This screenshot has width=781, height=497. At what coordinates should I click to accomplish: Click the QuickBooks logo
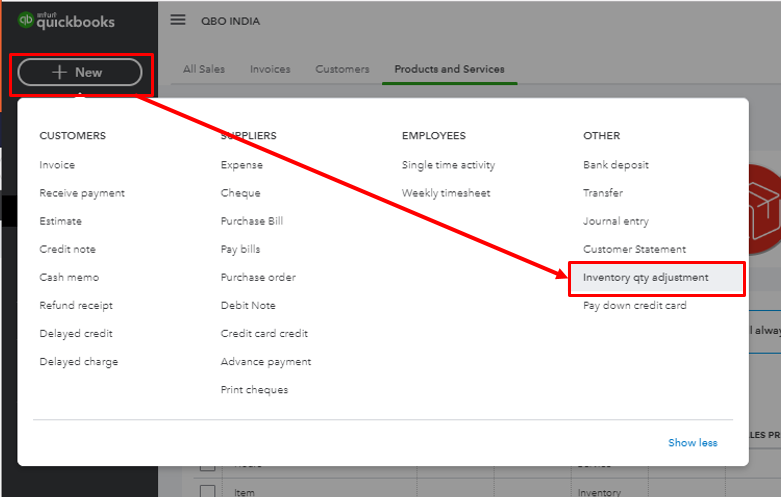[x=66, y=21]
